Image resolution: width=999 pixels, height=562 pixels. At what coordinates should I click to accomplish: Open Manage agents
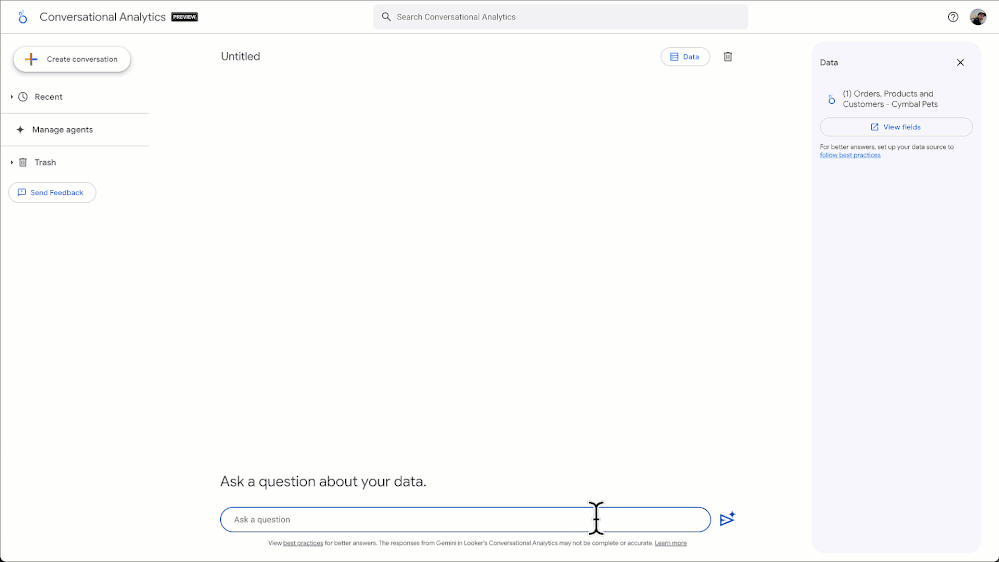pos(62,129)
